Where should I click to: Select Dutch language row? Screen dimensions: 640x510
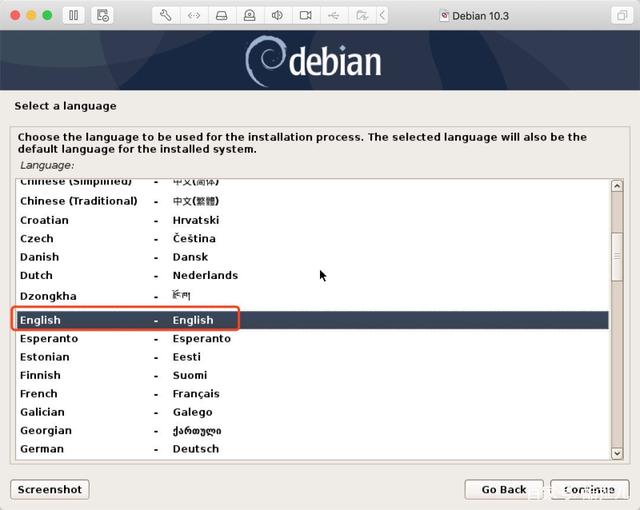click(x=312, y=275)
